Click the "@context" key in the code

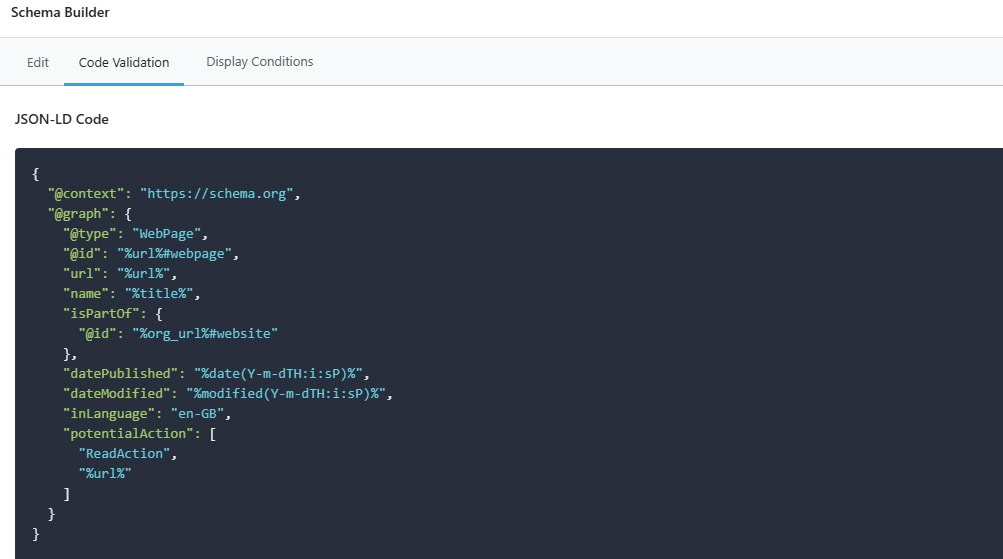(x=86, y=194)
